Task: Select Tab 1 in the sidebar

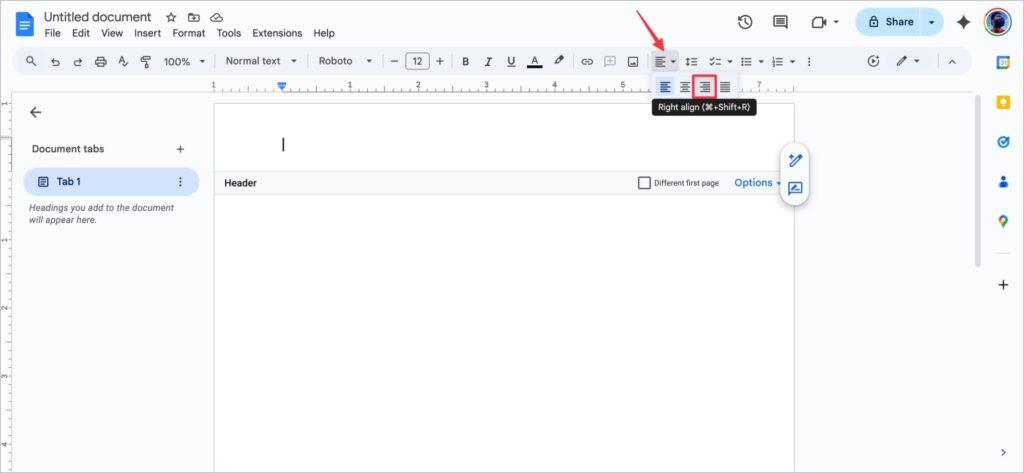Action: pyautogui.click(x=111, y=182)
